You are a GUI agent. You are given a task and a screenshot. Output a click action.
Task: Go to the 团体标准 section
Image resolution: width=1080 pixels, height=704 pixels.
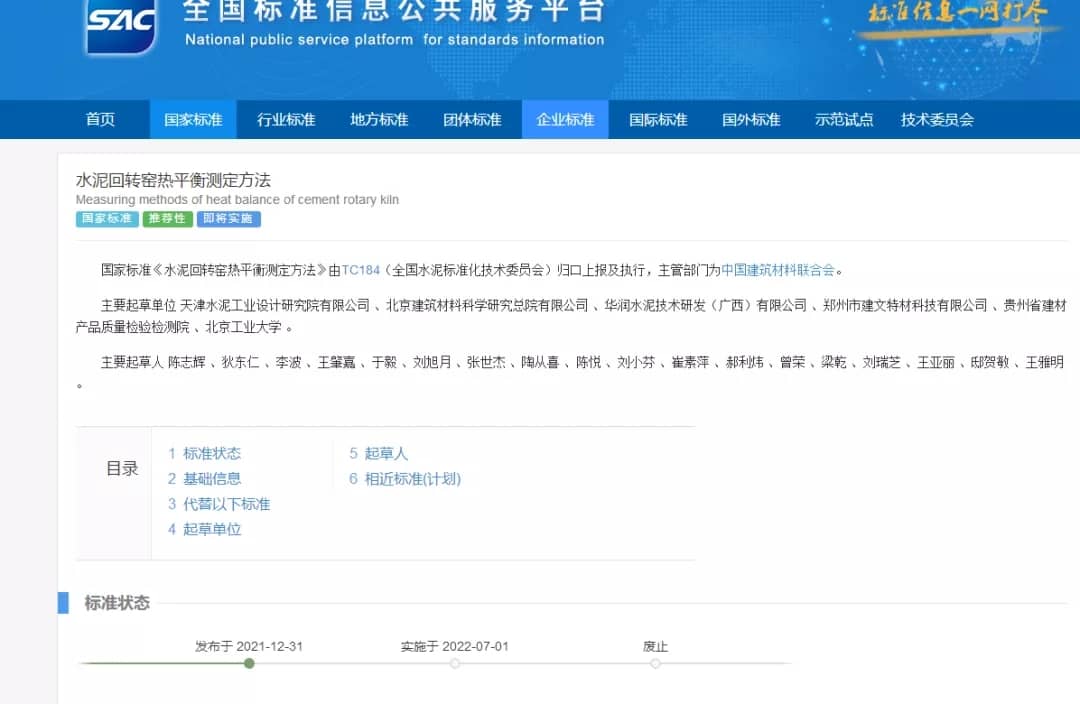[x=472, y=120]
